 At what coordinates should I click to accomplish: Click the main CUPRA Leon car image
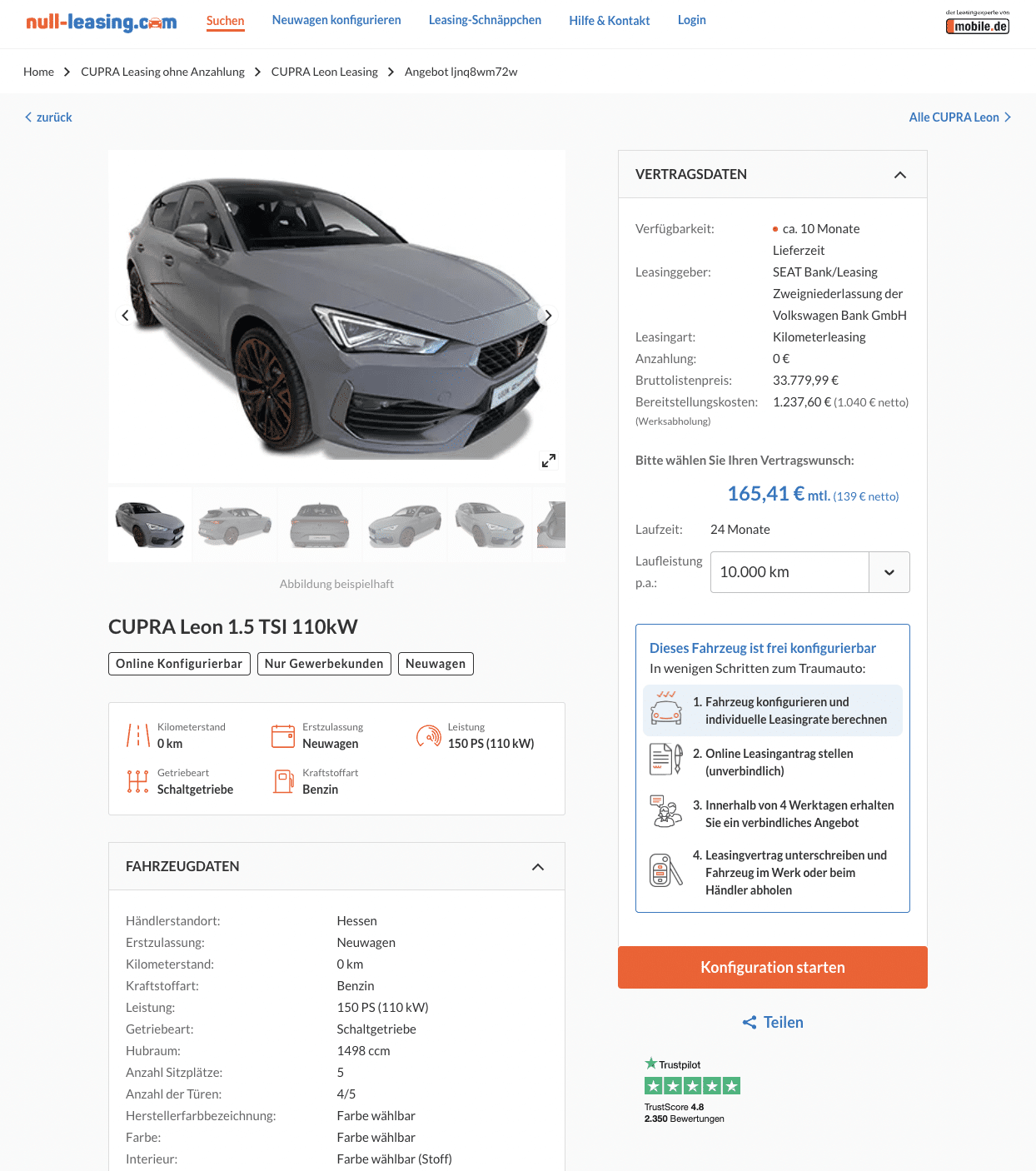(336, 316)
